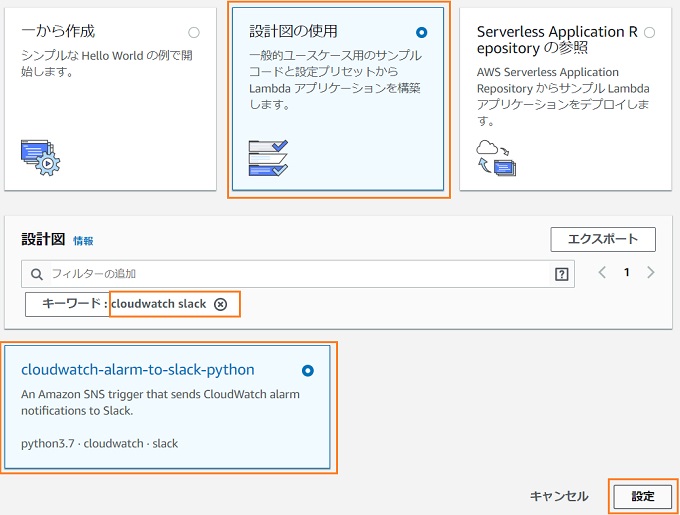This screenshot has height=515, width=680.
Task: Click the author-from-scratch gear icon
Action: 40,157
